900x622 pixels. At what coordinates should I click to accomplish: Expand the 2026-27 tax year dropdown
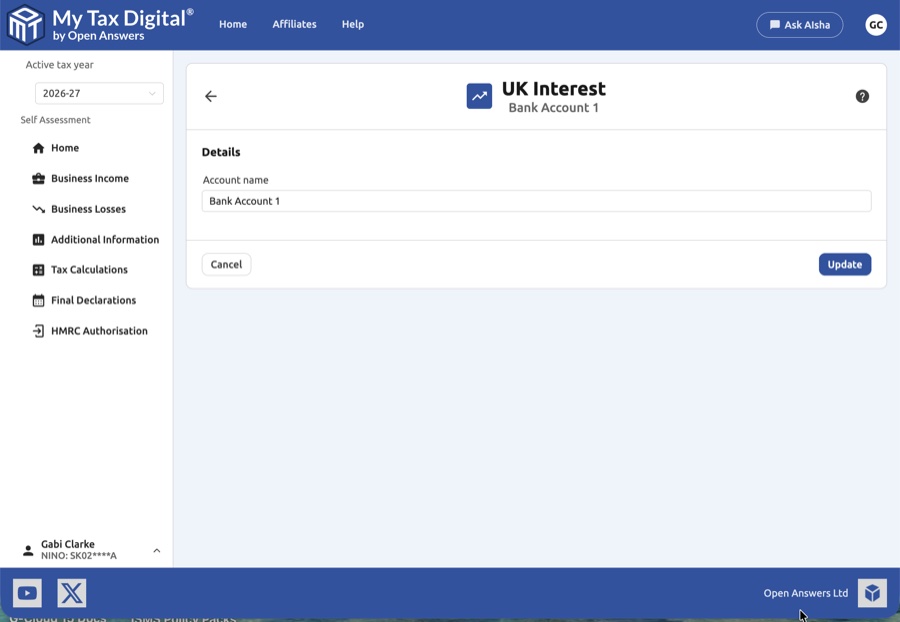[99, 93]
